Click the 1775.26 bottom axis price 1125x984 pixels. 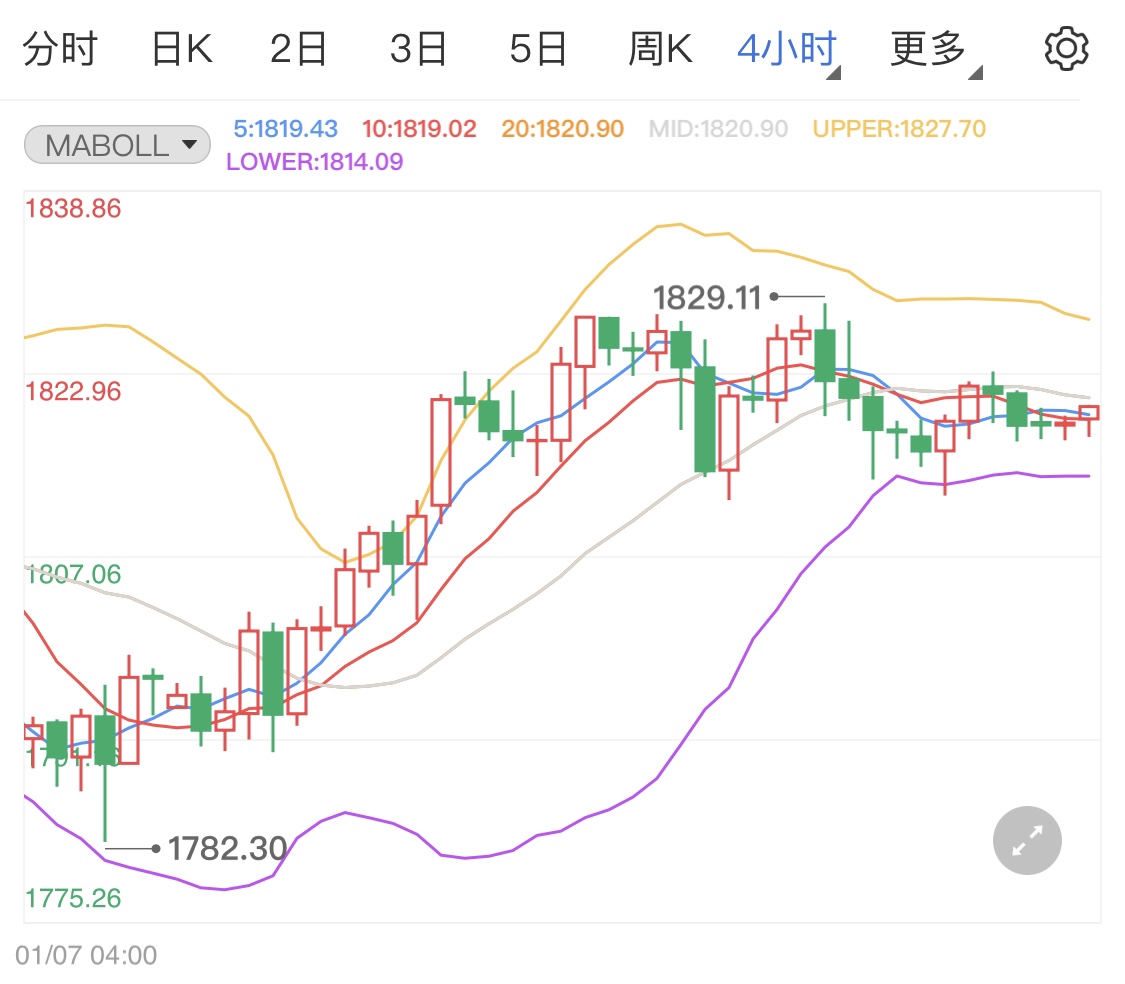[x=73, y=899]
